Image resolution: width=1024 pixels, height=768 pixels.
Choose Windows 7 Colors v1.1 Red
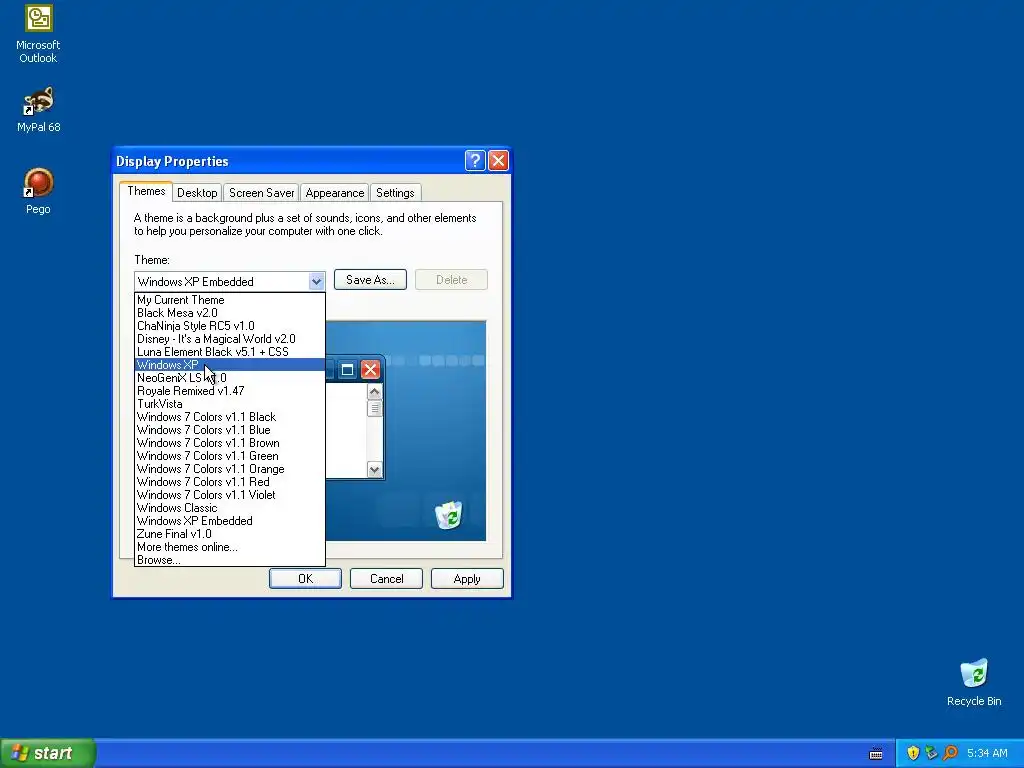pyautogui.click(x=230, y=482)
